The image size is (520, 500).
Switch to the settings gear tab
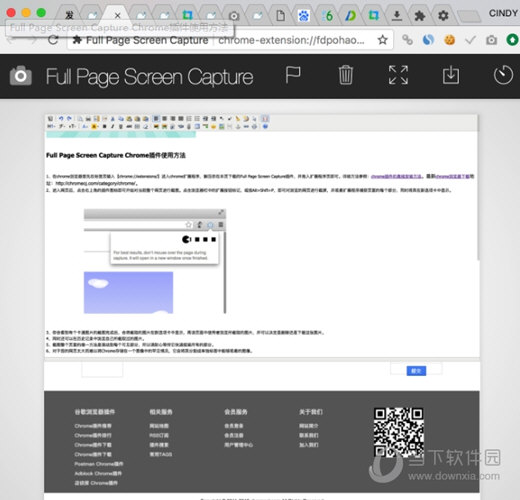[443, 15]
